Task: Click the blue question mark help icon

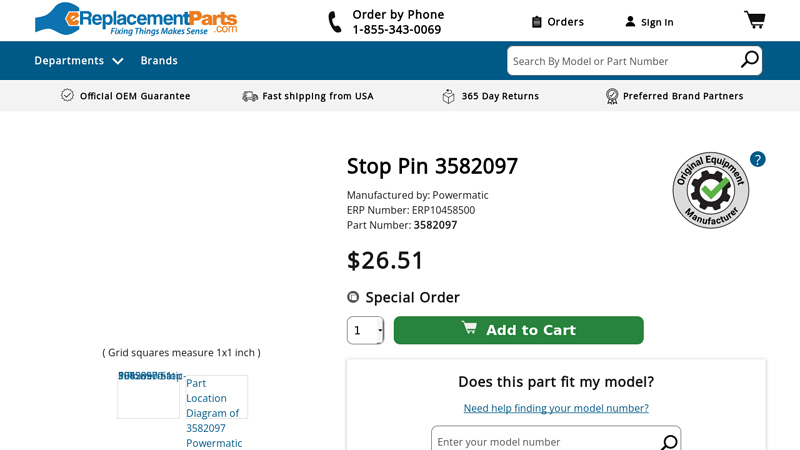Action: click(757, 159)
